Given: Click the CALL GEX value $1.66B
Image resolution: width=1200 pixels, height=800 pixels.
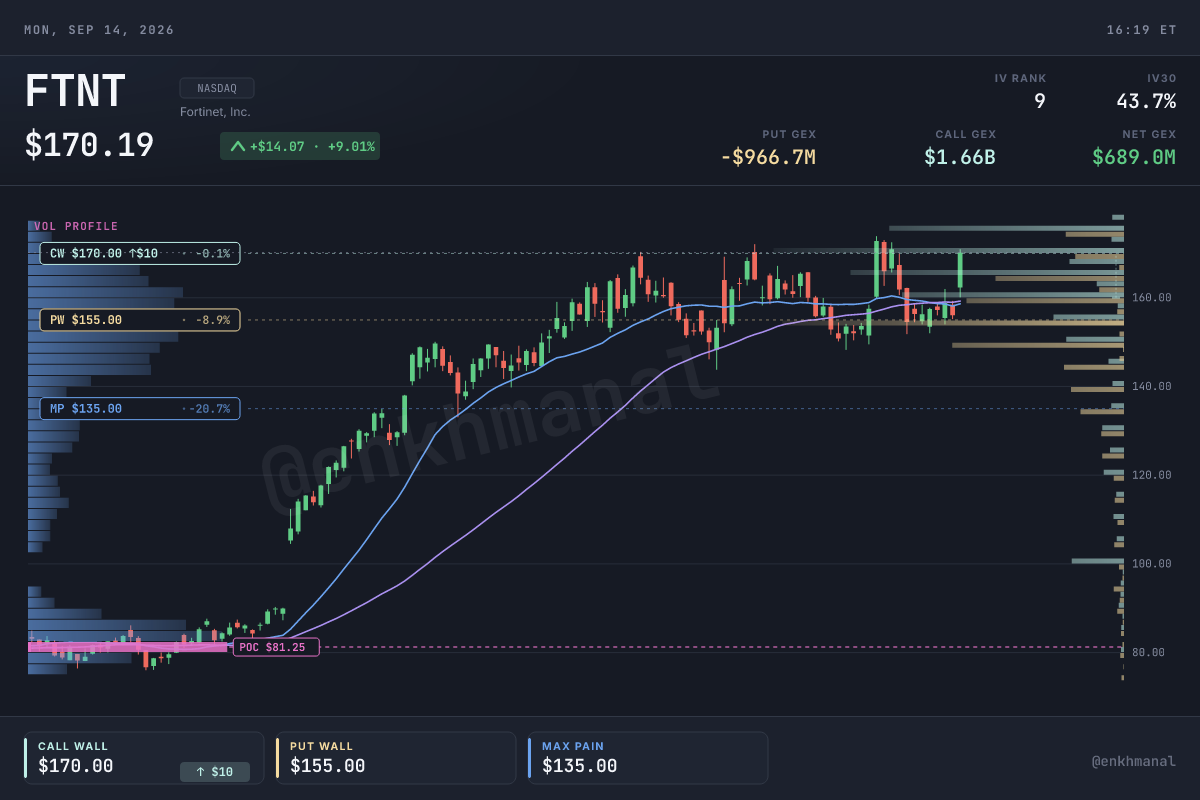Looking at the screenshot, I should [x=960, y=157].
